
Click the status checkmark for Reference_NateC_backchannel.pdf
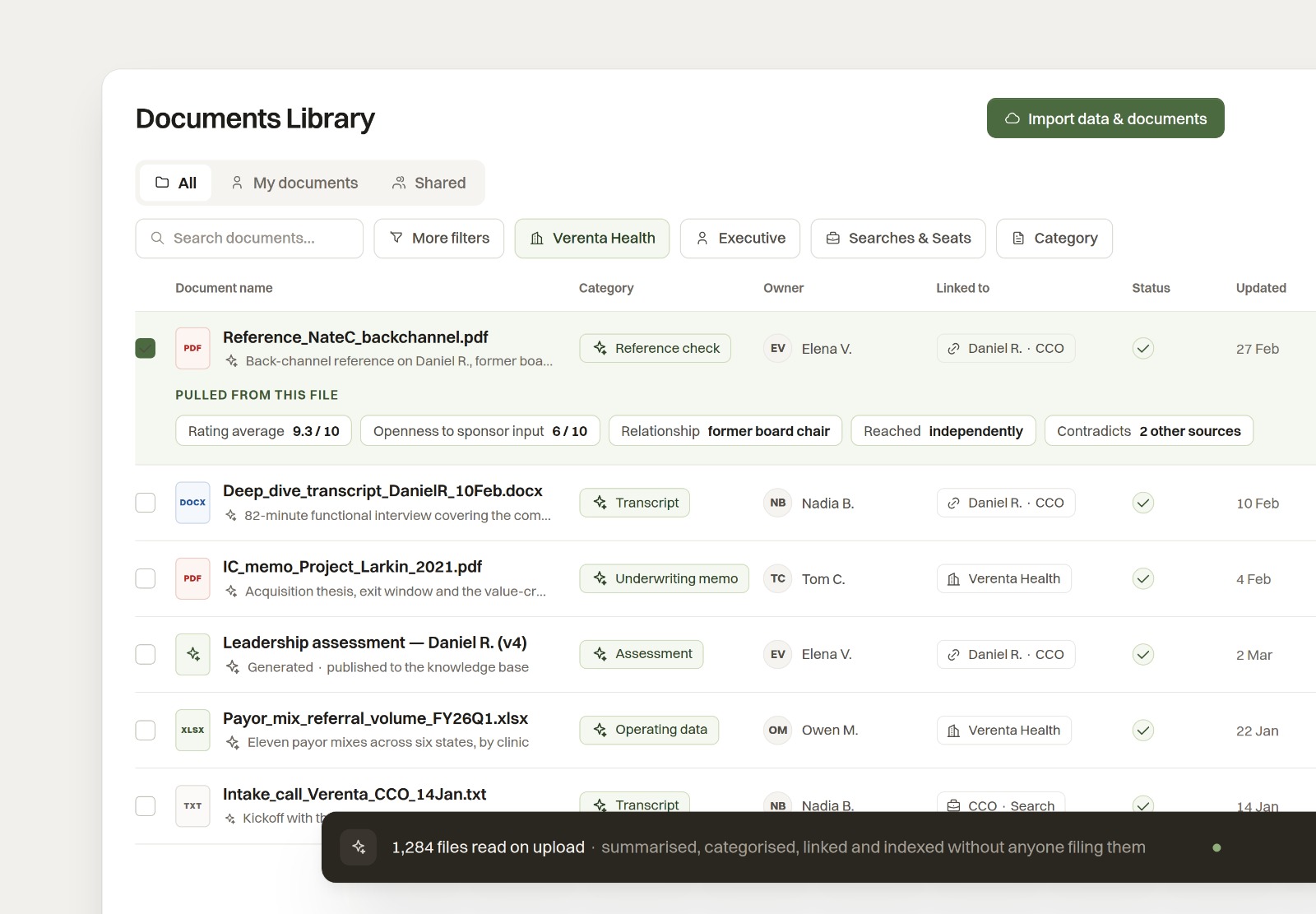[x=1142, y=348]
